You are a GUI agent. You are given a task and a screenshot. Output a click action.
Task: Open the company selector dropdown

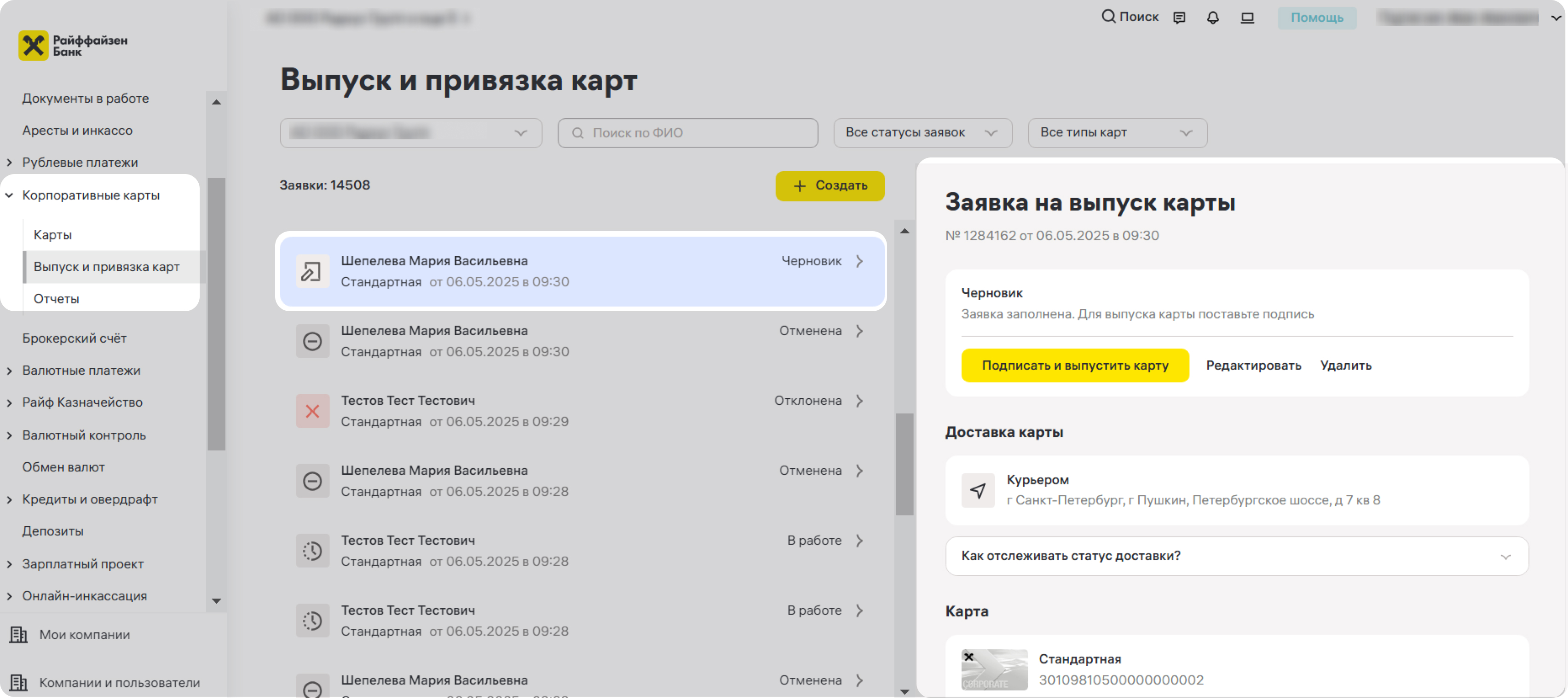[x=411, y=133]
